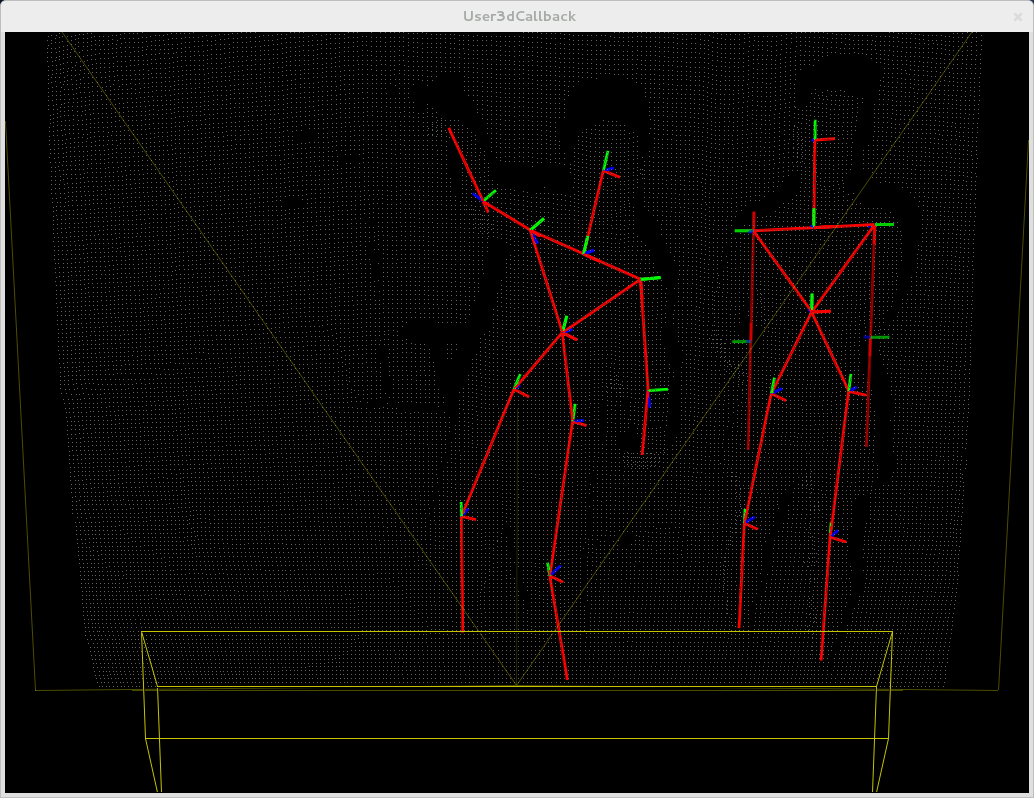Click the head joint of the left skeleton
The height and width of the screenshot is (798, 1034).
[x=605, y=171]
